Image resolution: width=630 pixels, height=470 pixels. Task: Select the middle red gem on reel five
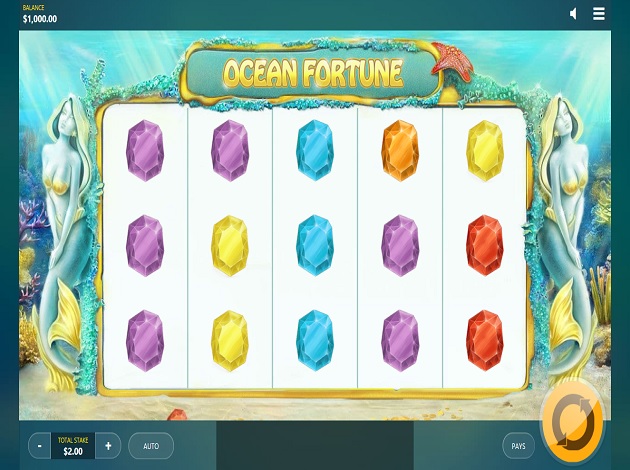pyautogui.click(x=485, y=245)
